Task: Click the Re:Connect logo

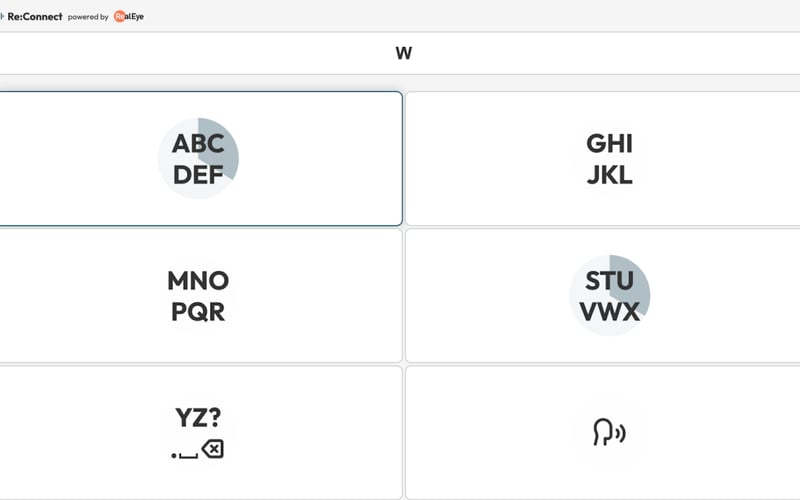Action: pos(34,16)
